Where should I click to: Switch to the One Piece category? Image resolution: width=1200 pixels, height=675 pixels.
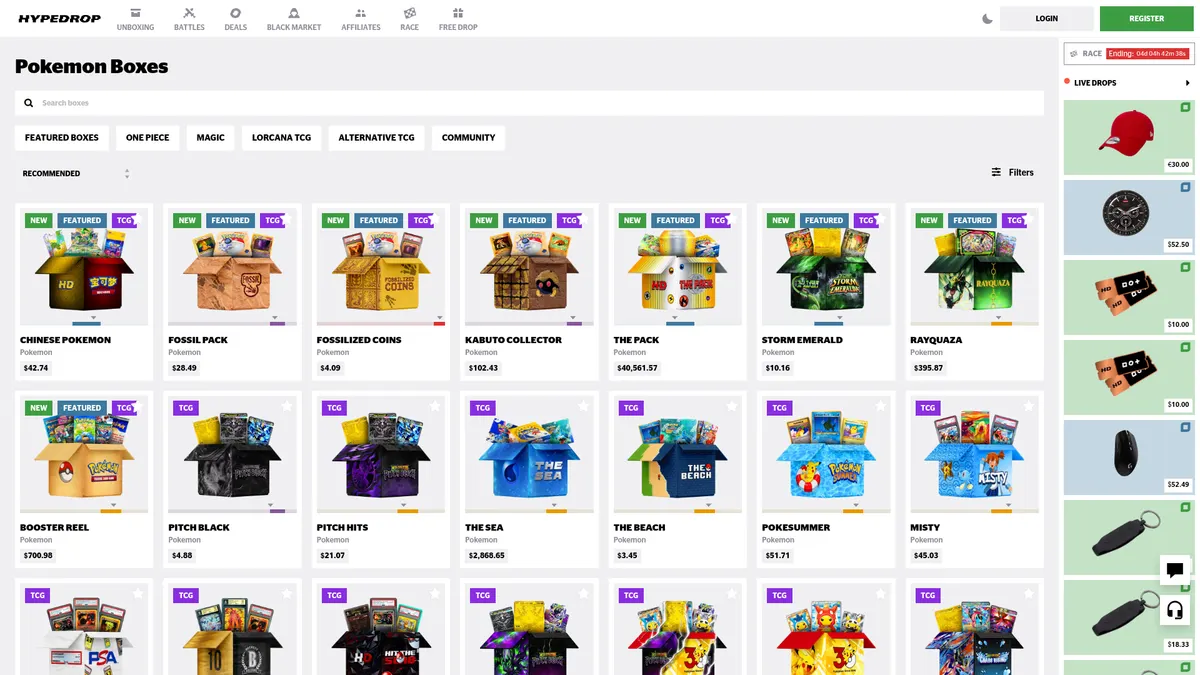point(148,138)
